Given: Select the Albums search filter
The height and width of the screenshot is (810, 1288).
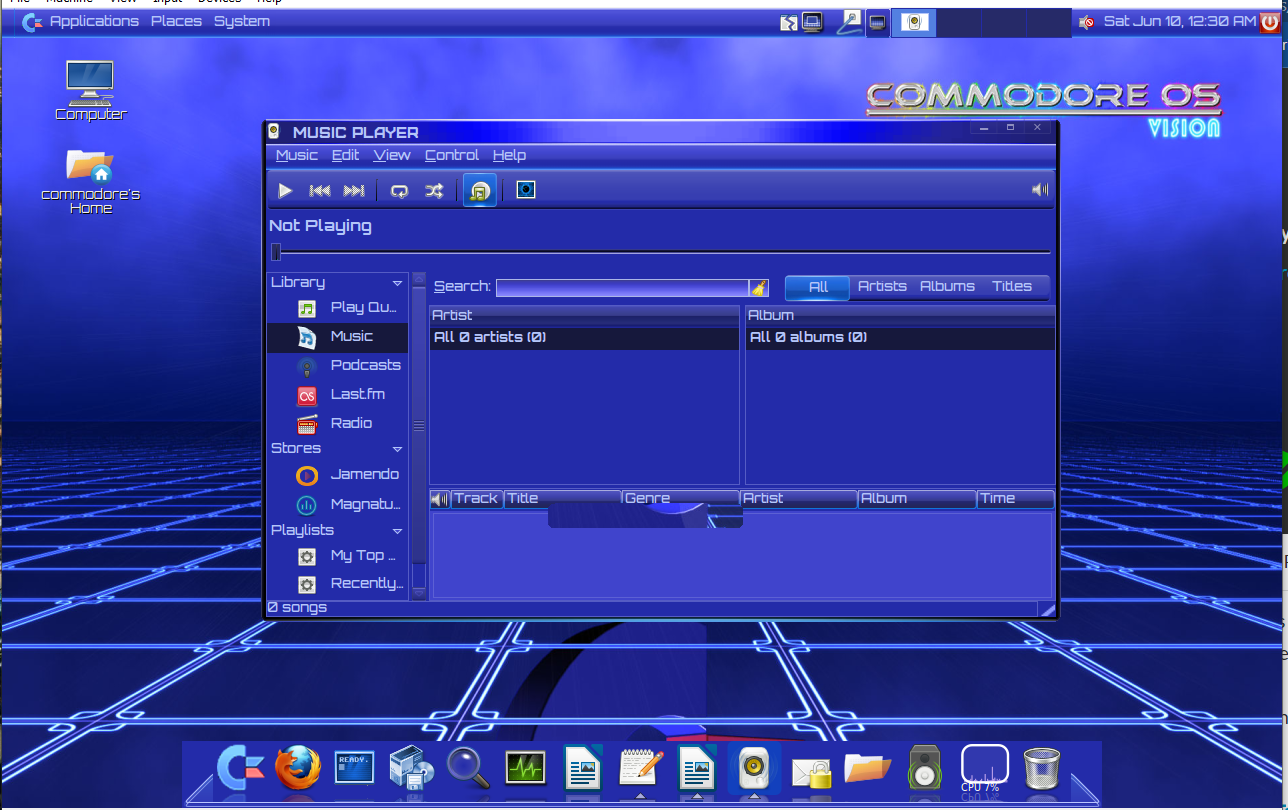Looking at the screenshot, I should (x=947, y=287).
